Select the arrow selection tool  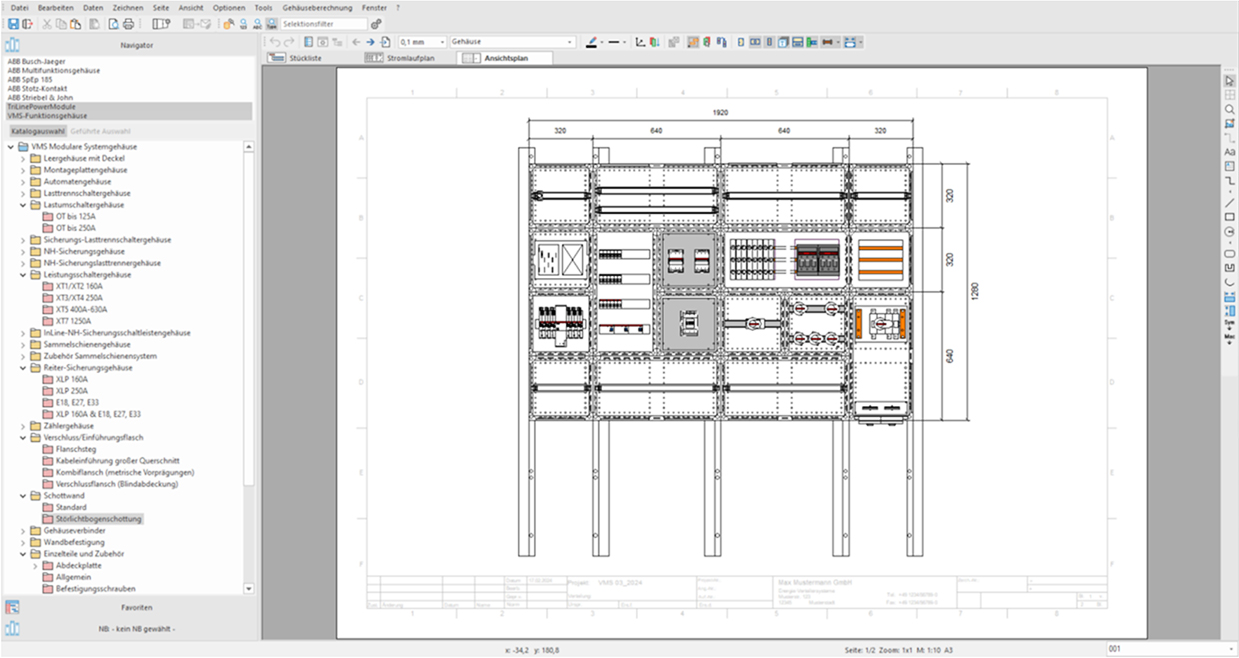point(1230,80)
